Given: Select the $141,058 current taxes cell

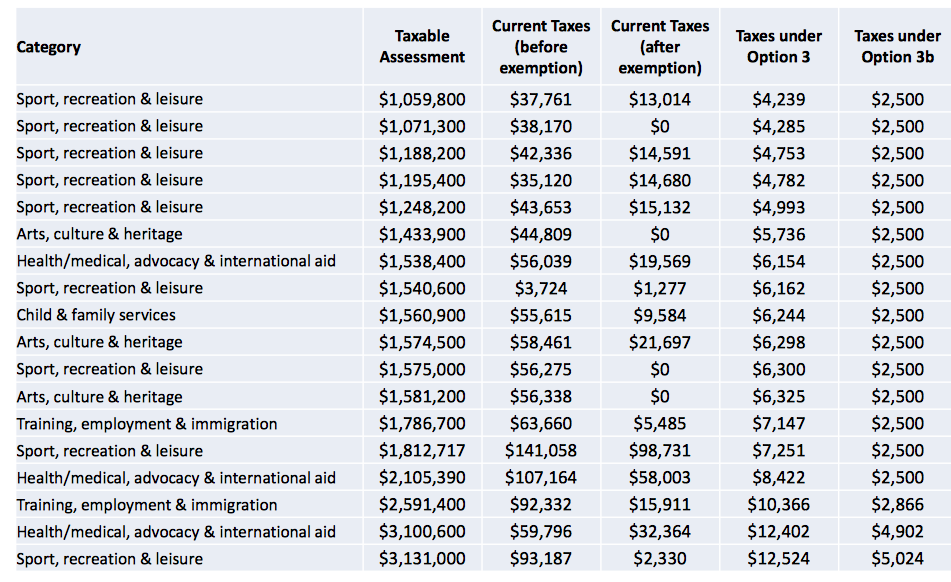Looking at the screenshot, I should pos(541,451).
